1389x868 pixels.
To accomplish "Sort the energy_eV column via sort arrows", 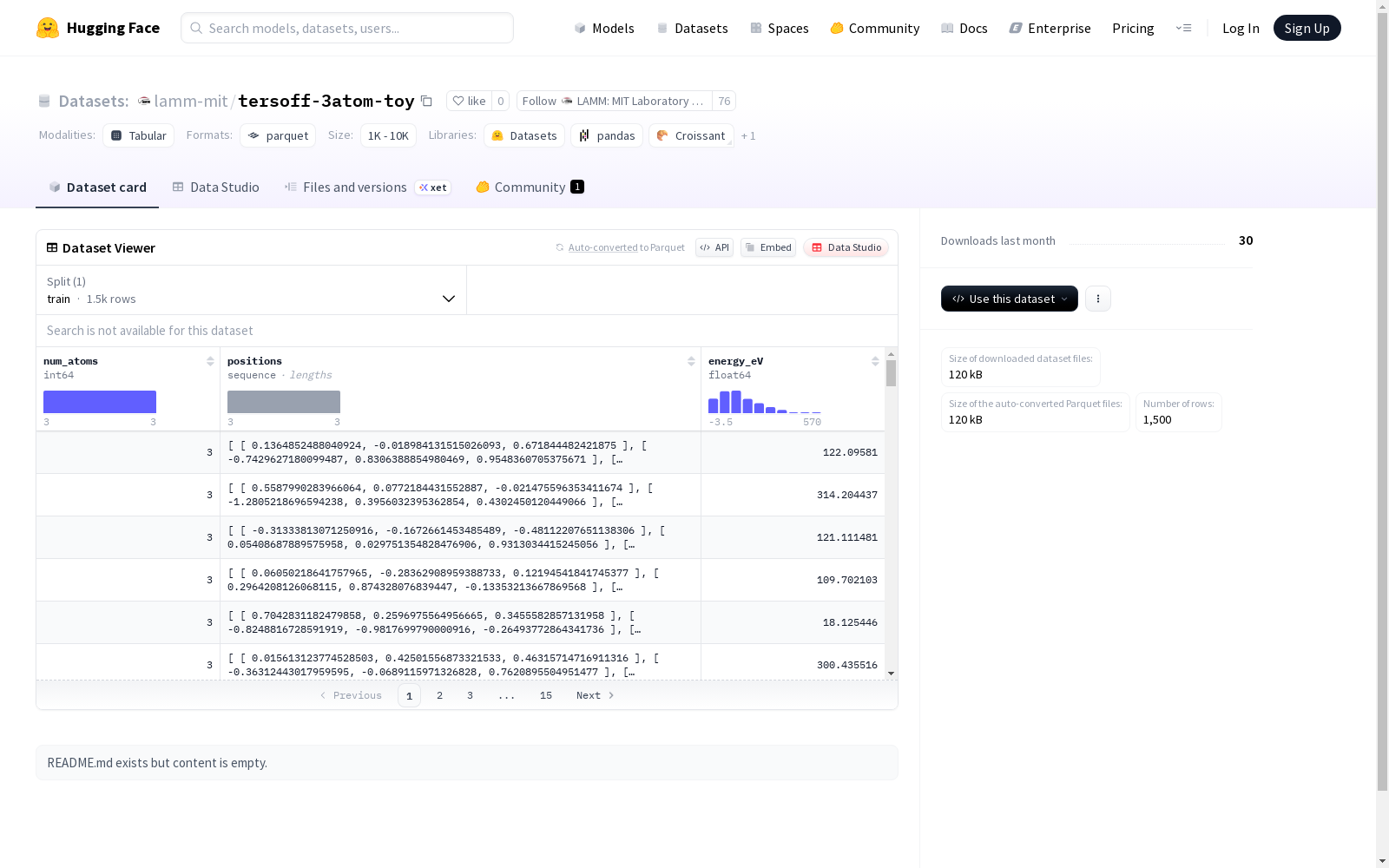I will (x=875, y=361).
